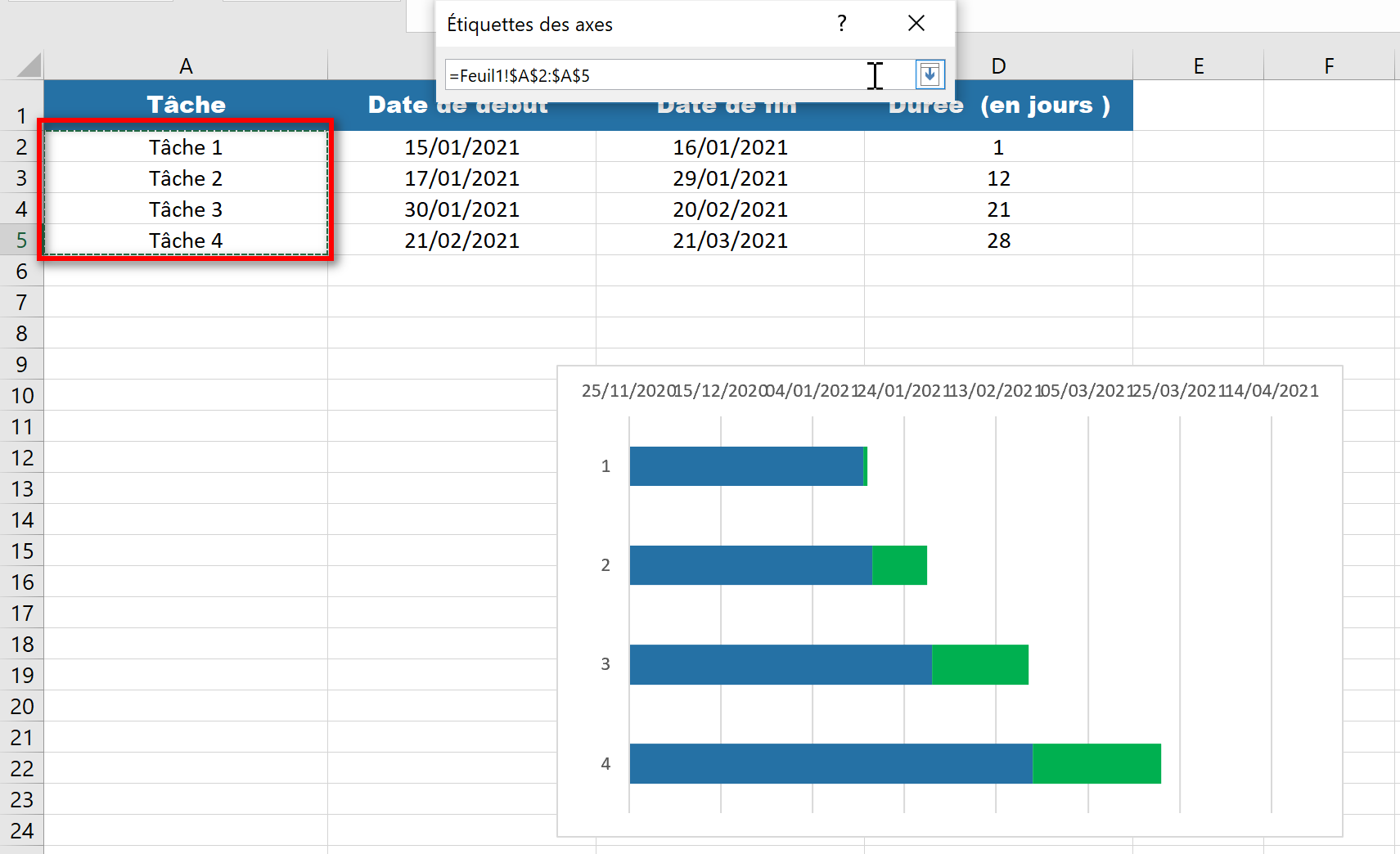Select column F header
This screenshot has height=854, width=1400.
[x=1329, y=65]
